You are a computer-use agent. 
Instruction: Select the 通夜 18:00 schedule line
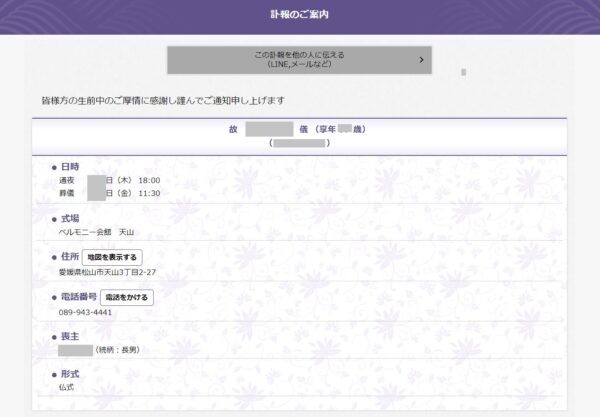point(110,180)
